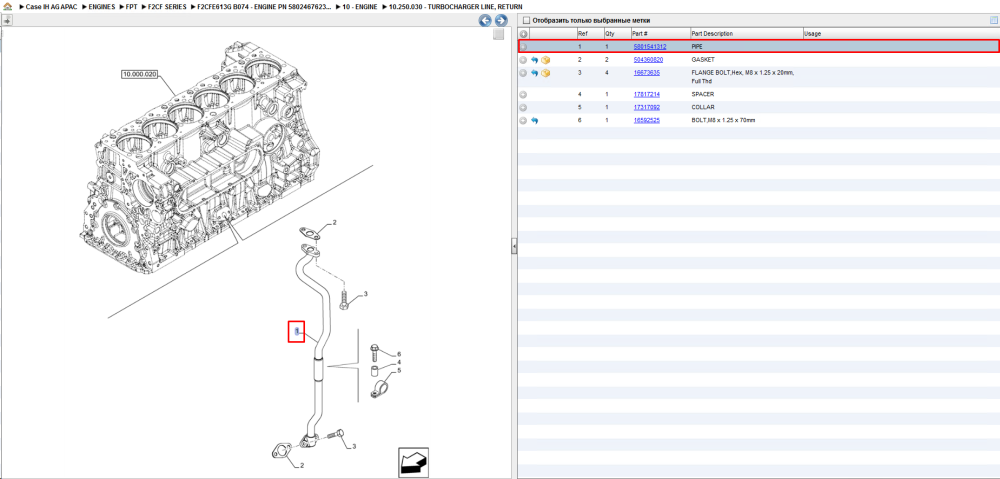This screenshot has height=479, width=1000.
Task: Select callout 2 near the upper gasket
Action: (334, 223)
